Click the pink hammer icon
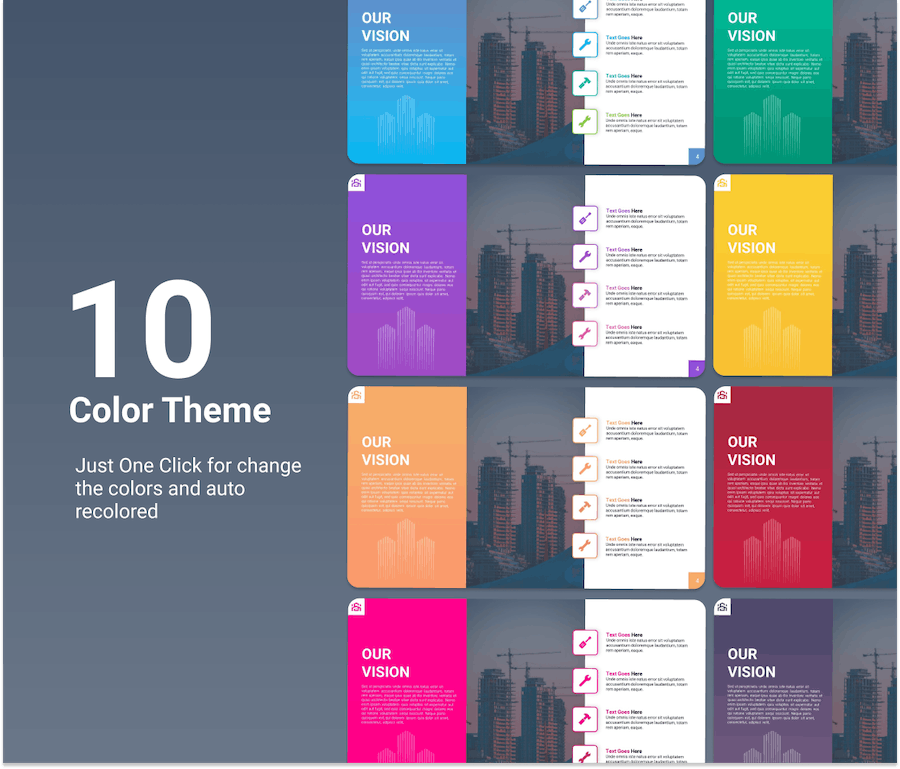This screenshot has height=769, width=900. (585, 719)
